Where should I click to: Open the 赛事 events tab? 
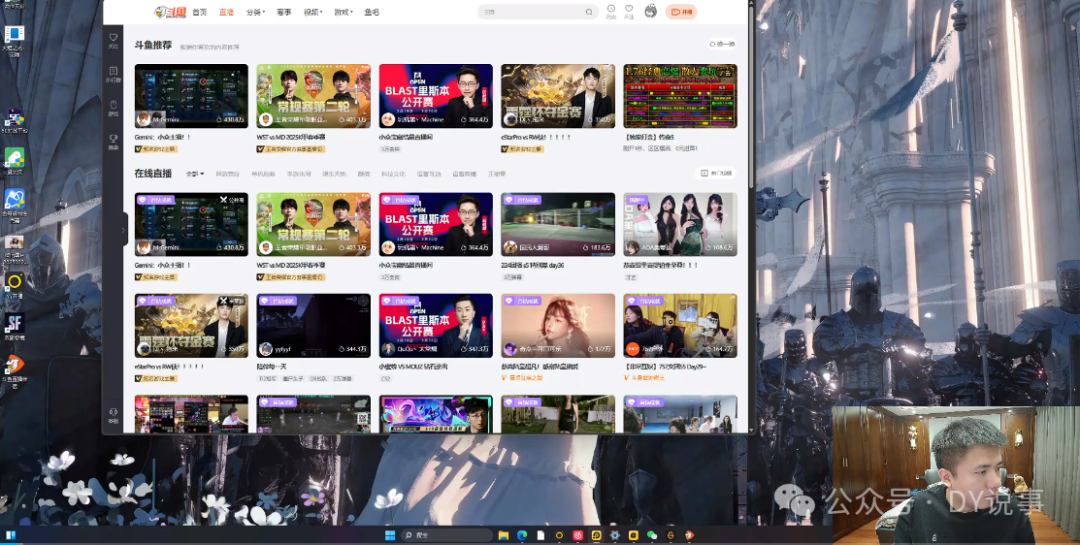284,12
